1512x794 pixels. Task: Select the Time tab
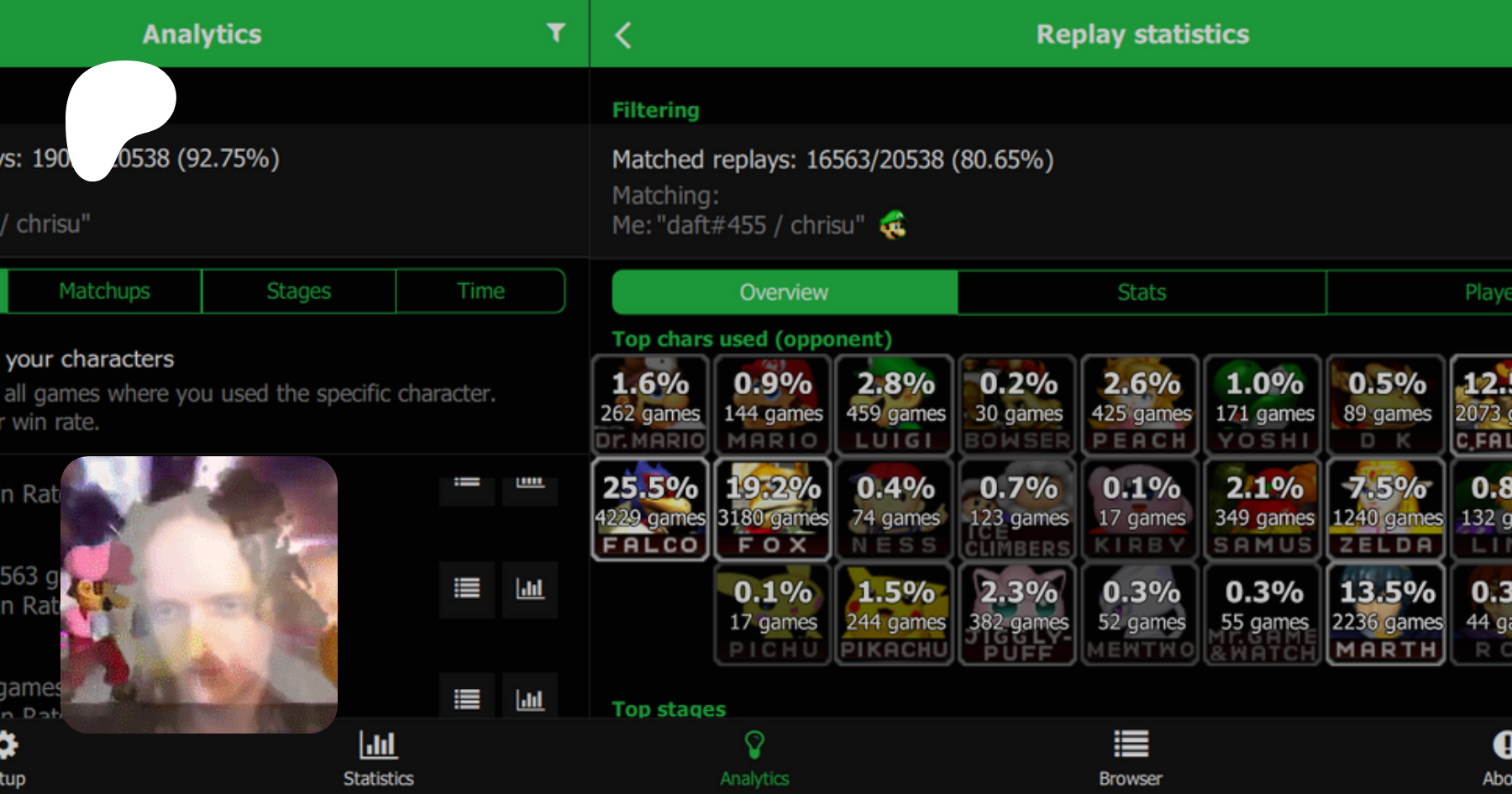tap(480, 292)
